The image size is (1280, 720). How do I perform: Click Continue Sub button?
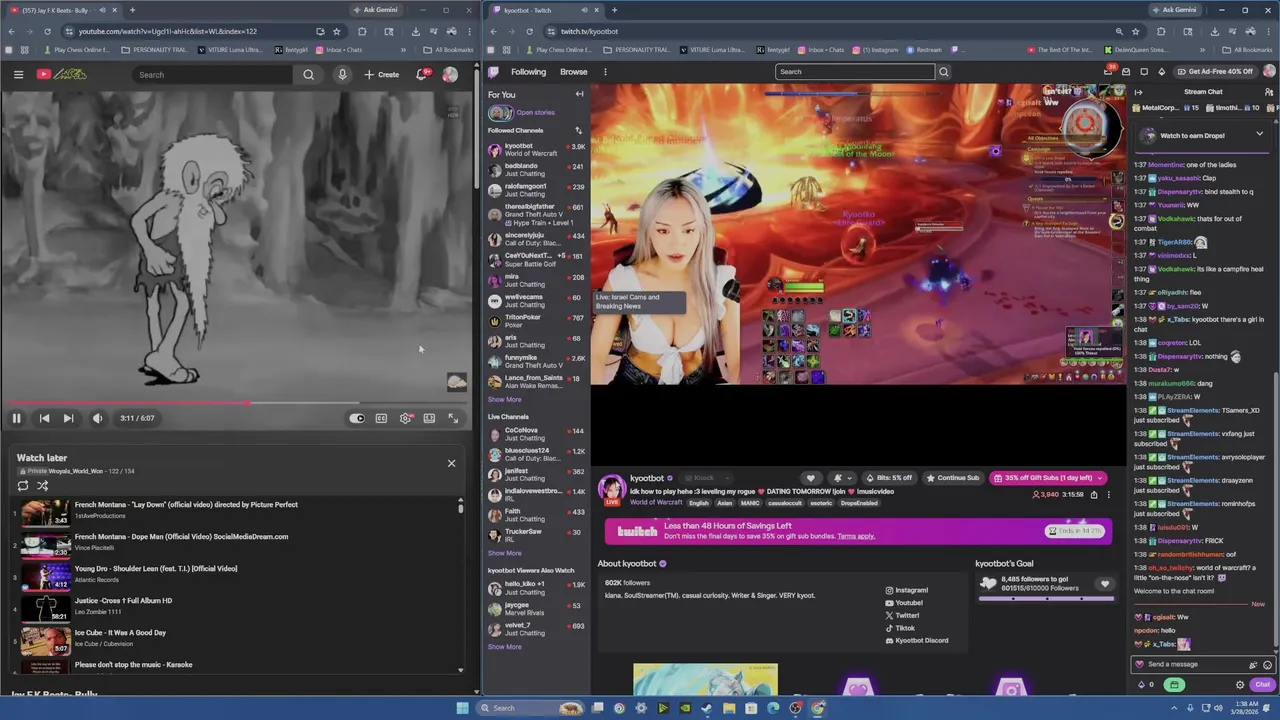[953, 478]
